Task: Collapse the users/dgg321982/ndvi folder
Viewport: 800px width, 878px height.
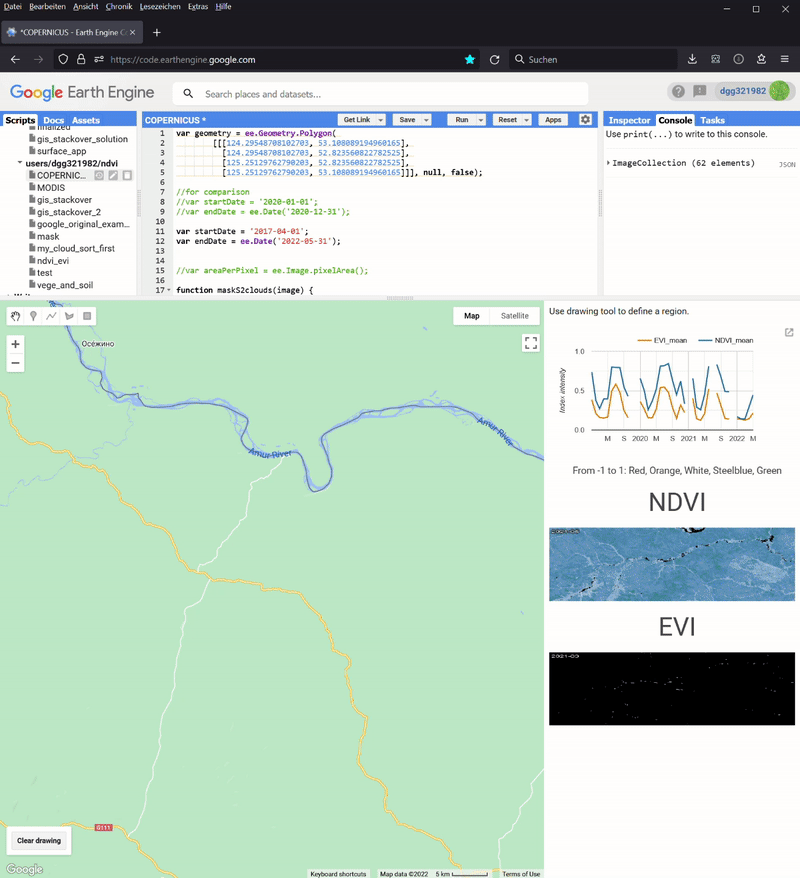Action: (x=20, y=163)
